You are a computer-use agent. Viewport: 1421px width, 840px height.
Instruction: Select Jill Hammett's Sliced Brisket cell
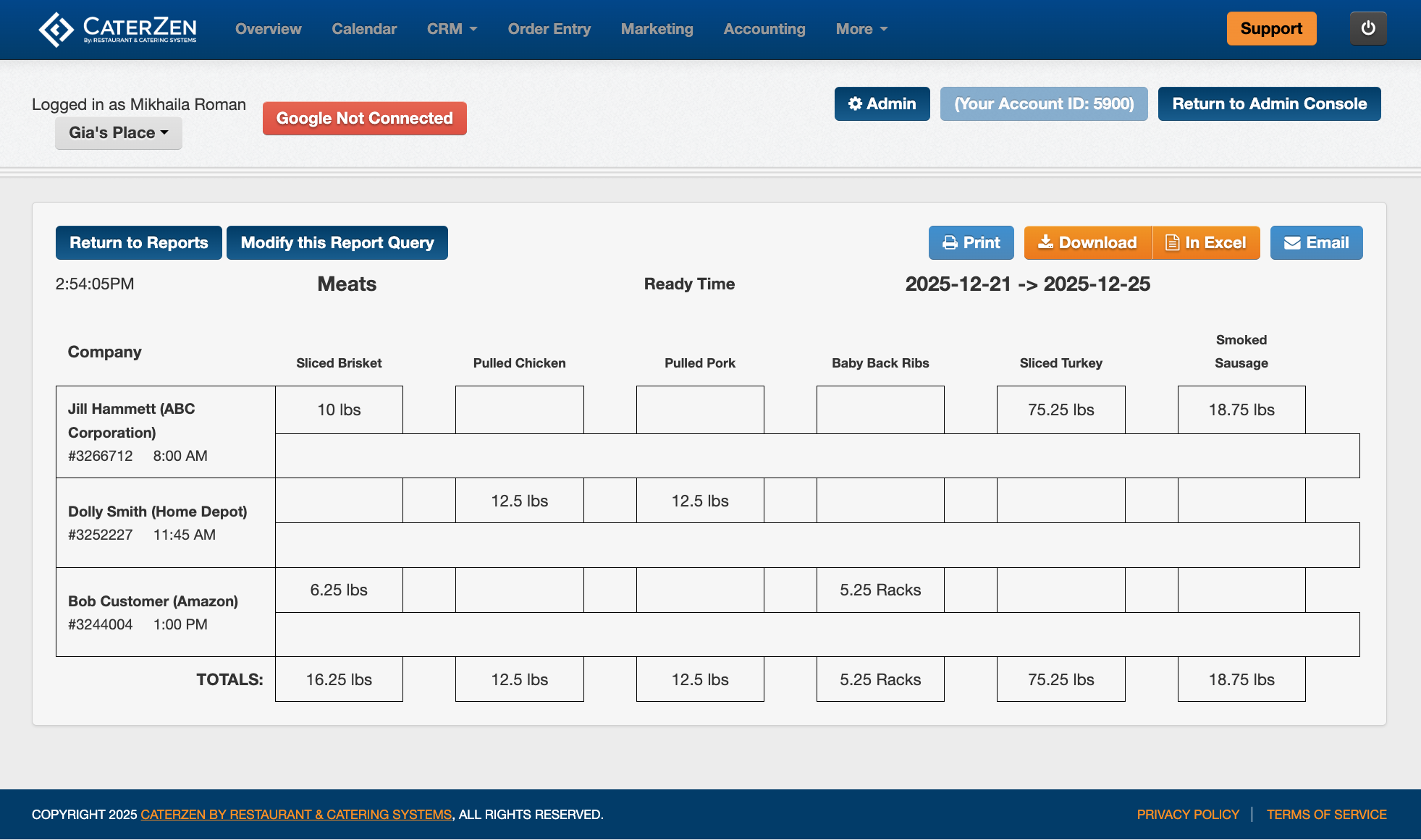point(339,410)
